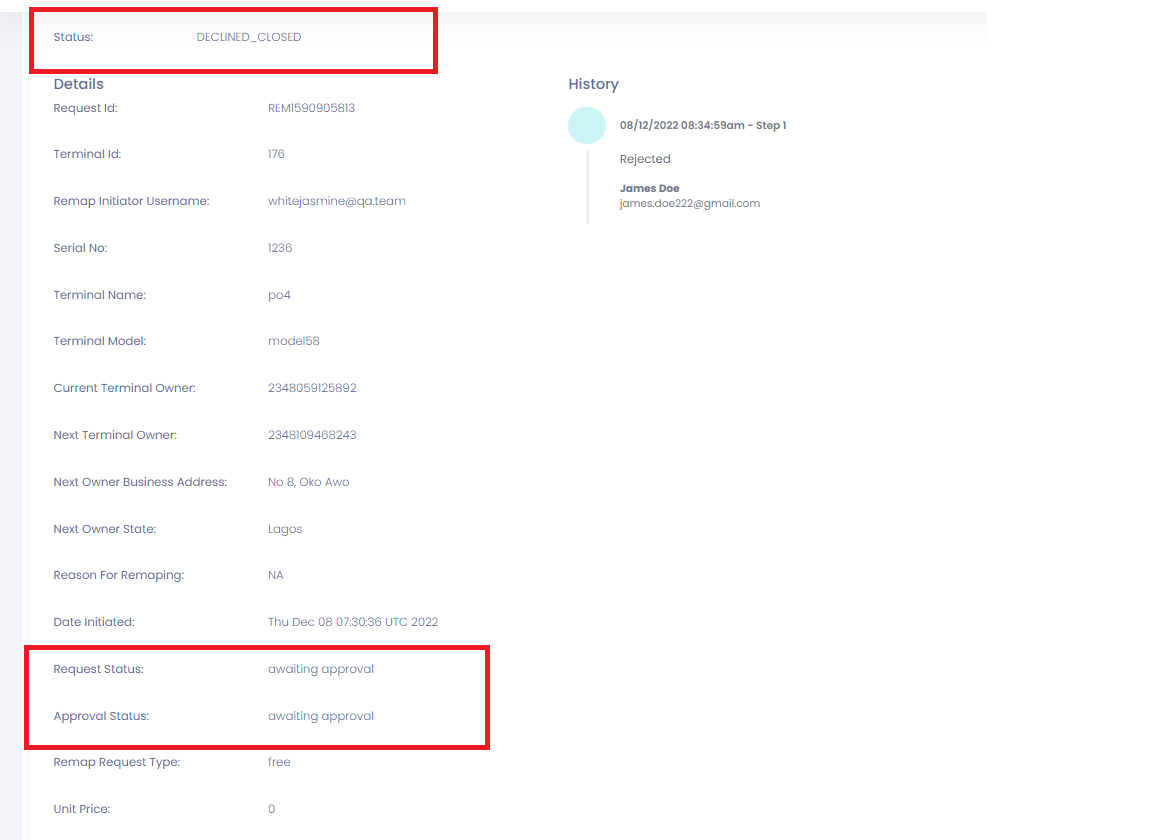Click the Remap Request Type value free

point(279,762)
